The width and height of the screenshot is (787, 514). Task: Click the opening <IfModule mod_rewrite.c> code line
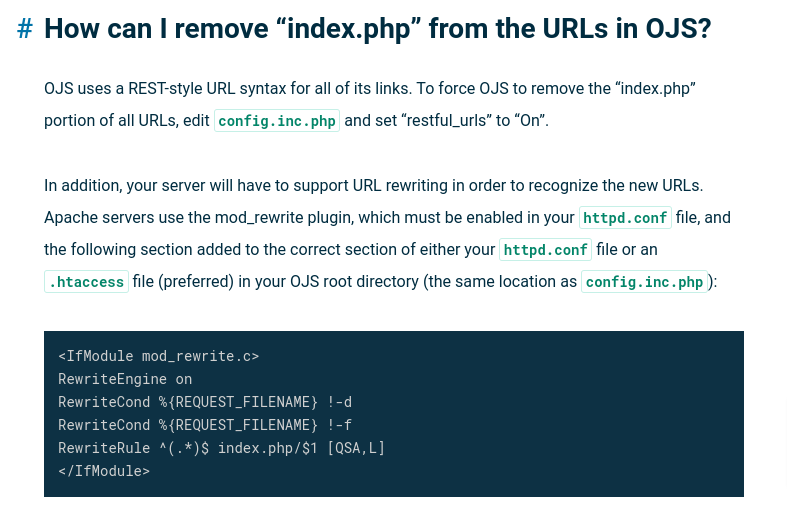158,356
